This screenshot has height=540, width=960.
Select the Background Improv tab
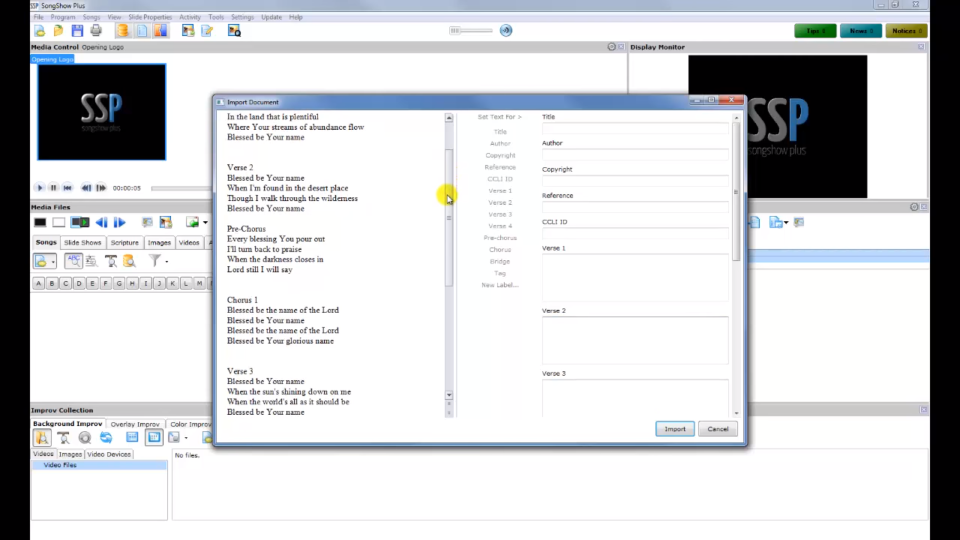click(67, 424)
